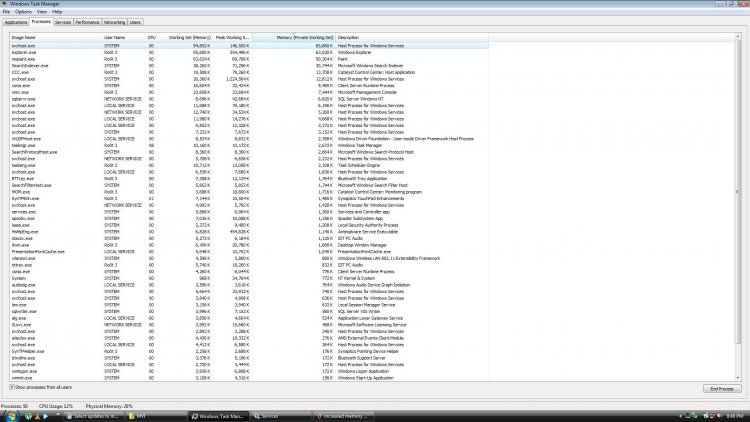The height and width of the screenshot is (422, 750).
Task: Select the alg.exe process row
Action: coord(249,318)
